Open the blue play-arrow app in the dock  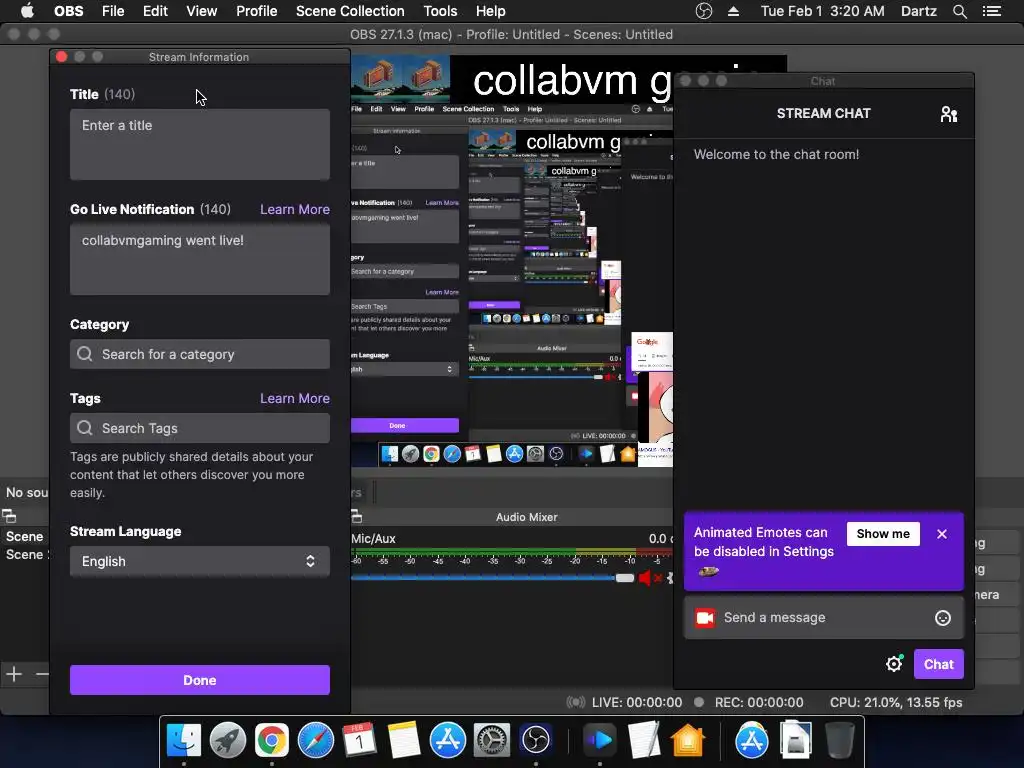[x=599, y=740]
